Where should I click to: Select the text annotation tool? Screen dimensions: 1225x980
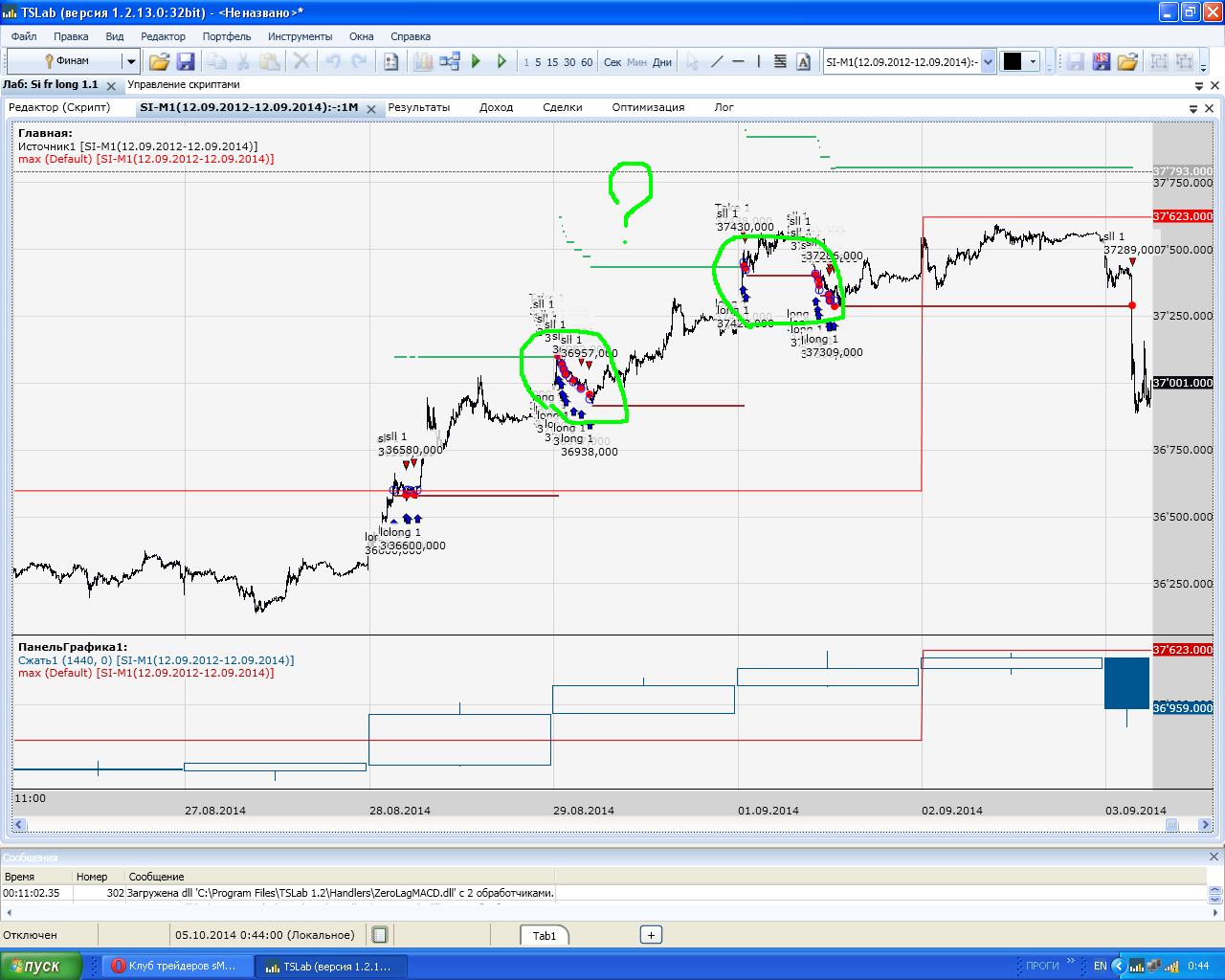pos(803,61)
